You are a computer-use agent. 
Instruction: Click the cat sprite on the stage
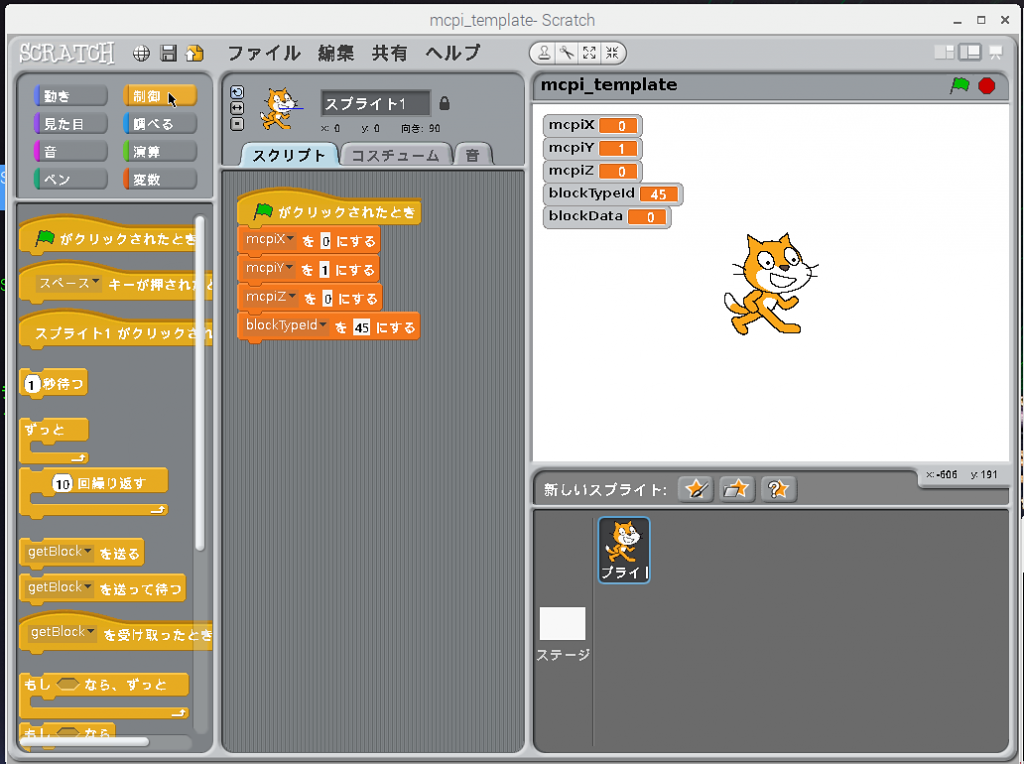(x=771, y=284)
